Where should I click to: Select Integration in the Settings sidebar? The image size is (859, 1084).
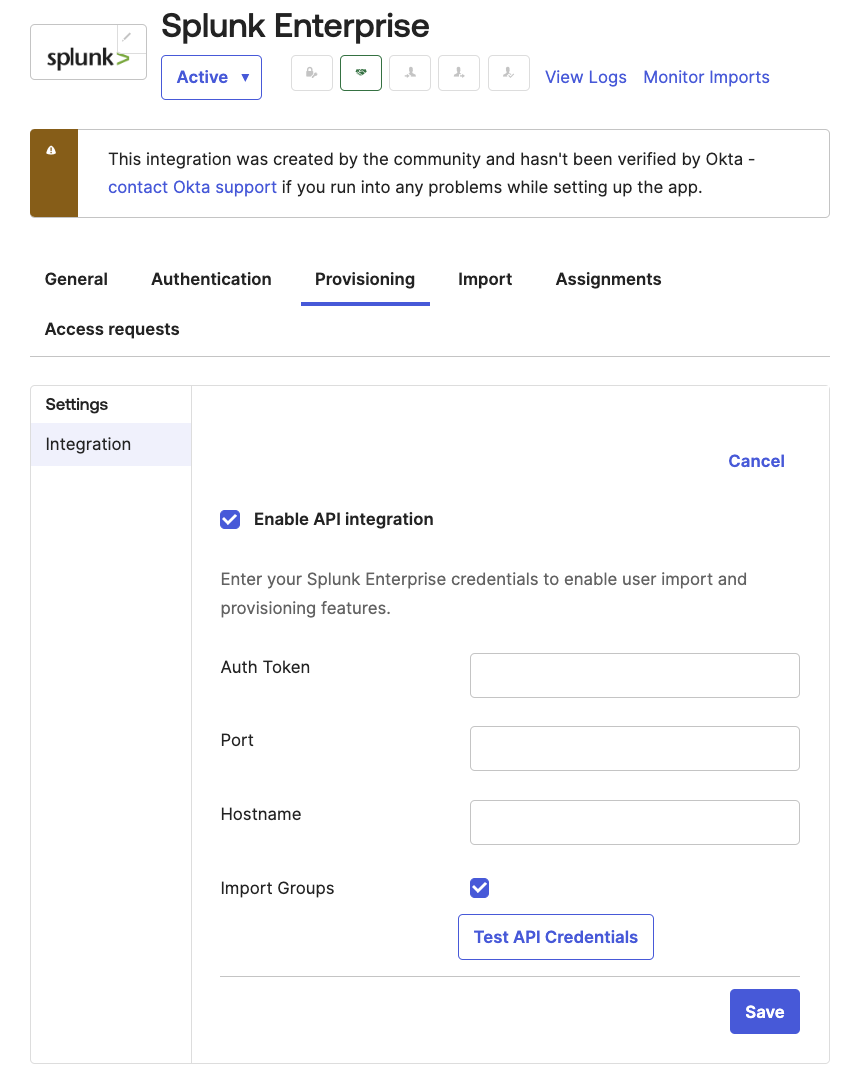pyautogui.click(x=88, y=445)
